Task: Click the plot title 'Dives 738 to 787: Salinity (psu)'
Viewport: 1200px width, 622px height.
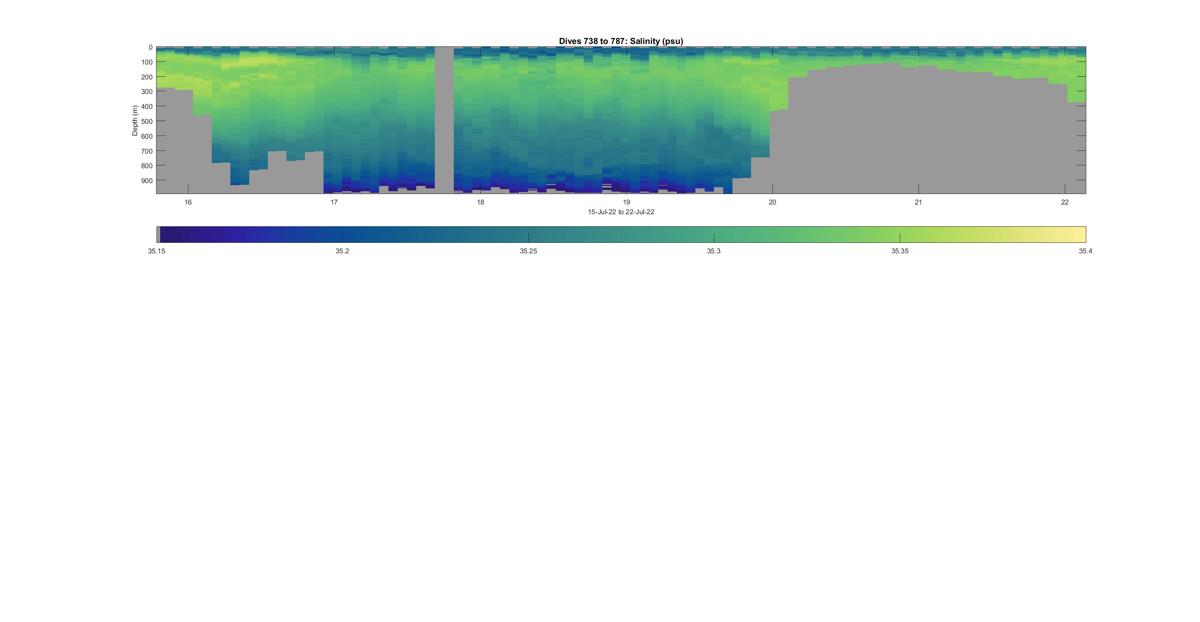Action: [620, 41]
